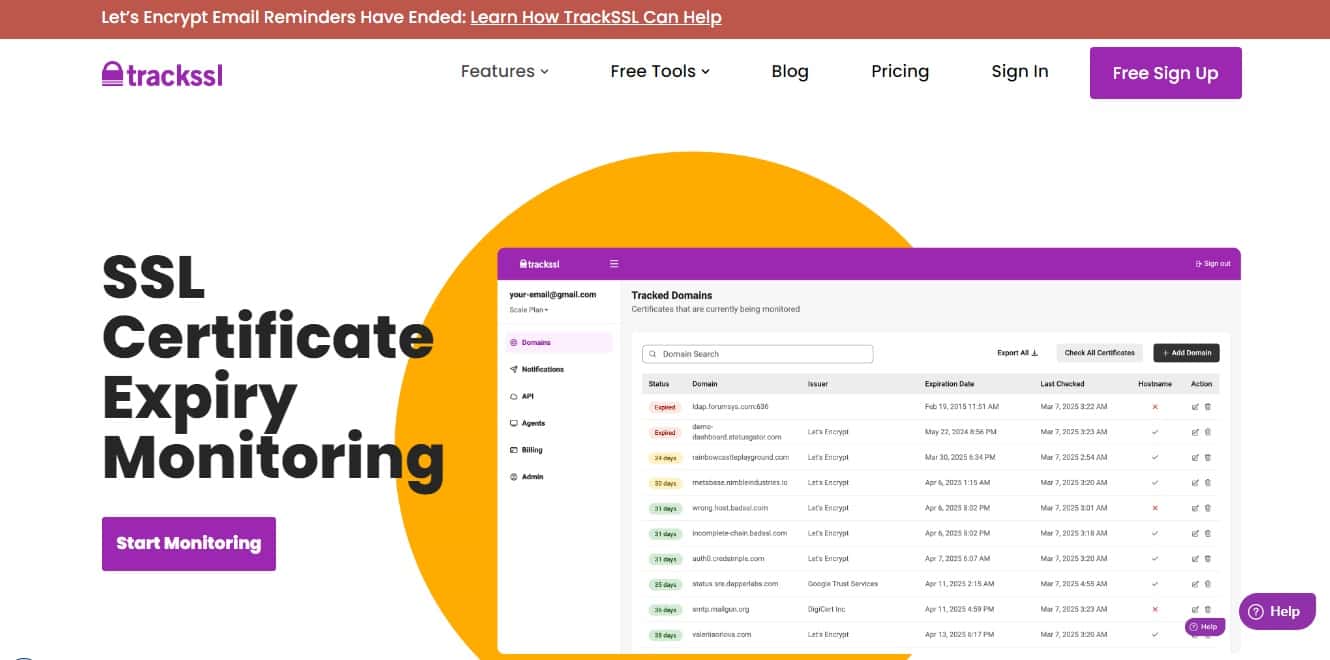Screen dimensions: 1330x660
Task: Click the Sign out icon in the dashboard
Action: pyautogui.click(x=1199, y=264)
